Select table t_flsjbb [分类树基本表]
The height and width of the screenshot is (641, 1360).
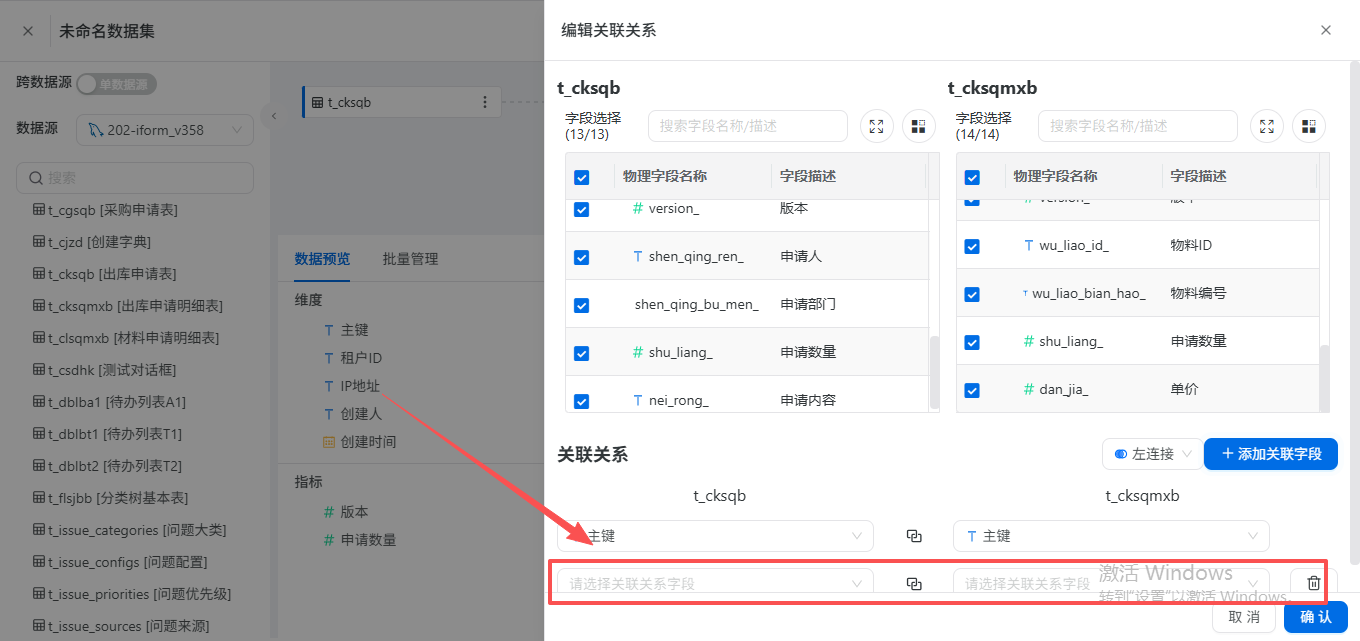click(x=110, y=498)
